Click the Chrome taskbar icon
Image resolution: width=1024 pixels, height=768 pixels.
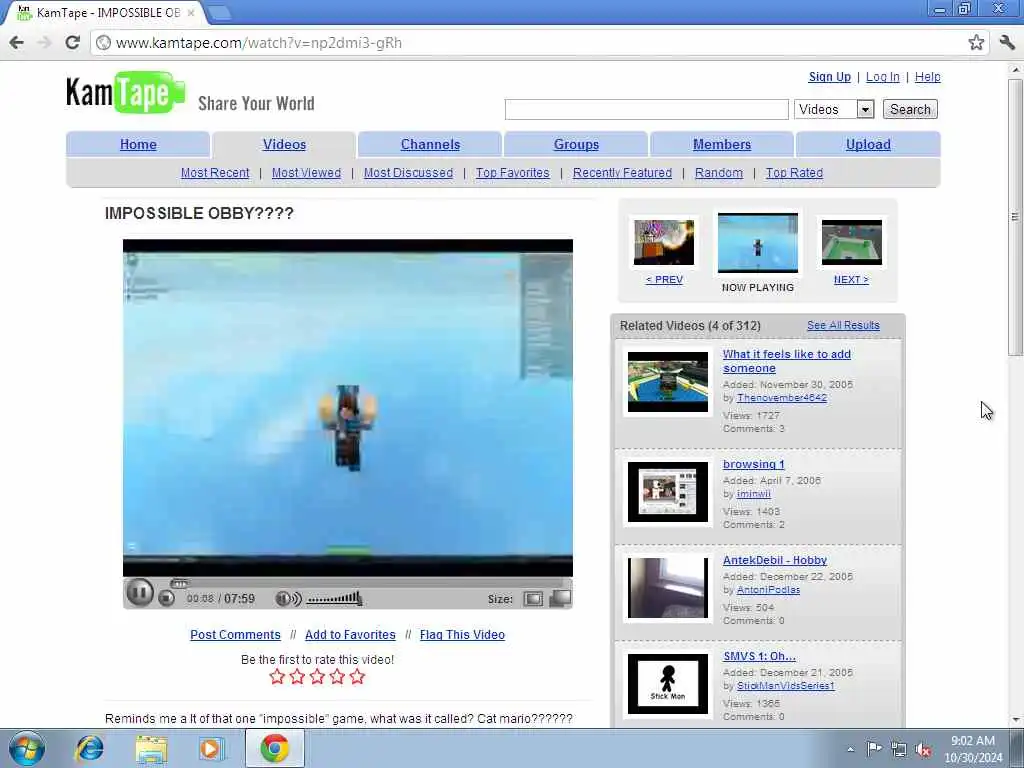(x=275, y=748)
